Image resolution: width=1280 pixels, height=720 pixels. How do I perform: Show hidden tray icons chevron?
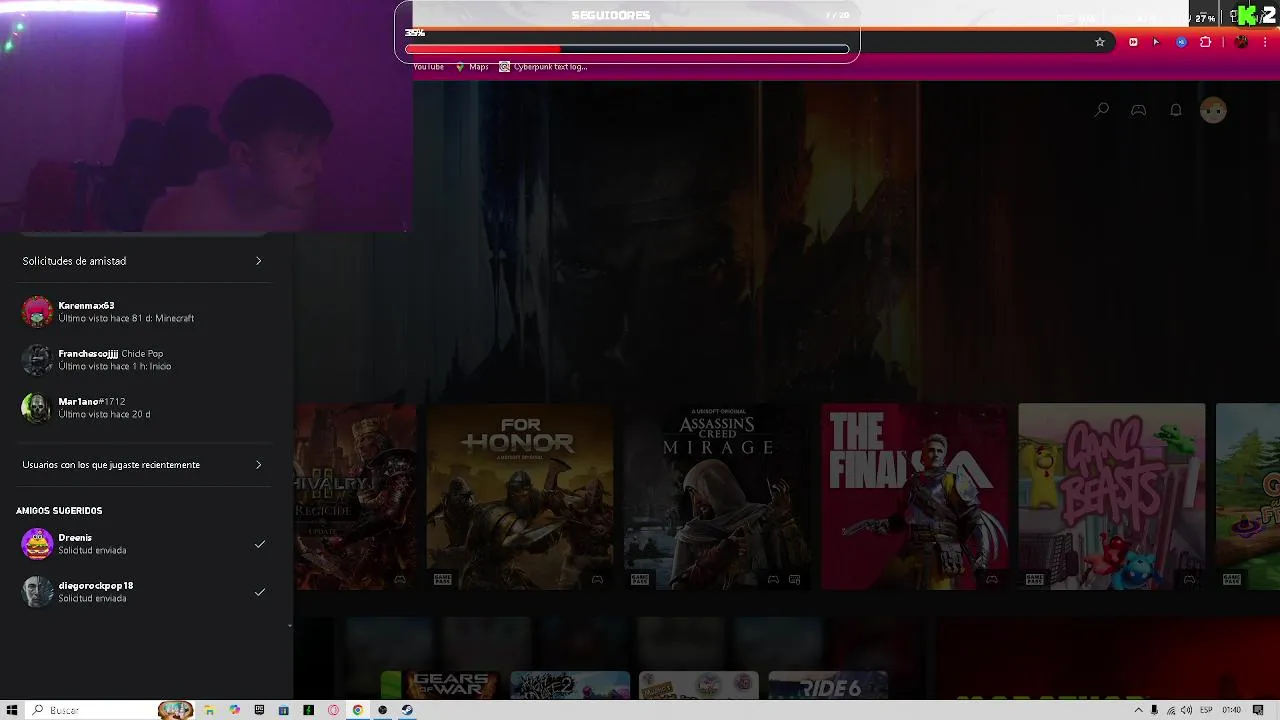click(x=1138, y=710)
